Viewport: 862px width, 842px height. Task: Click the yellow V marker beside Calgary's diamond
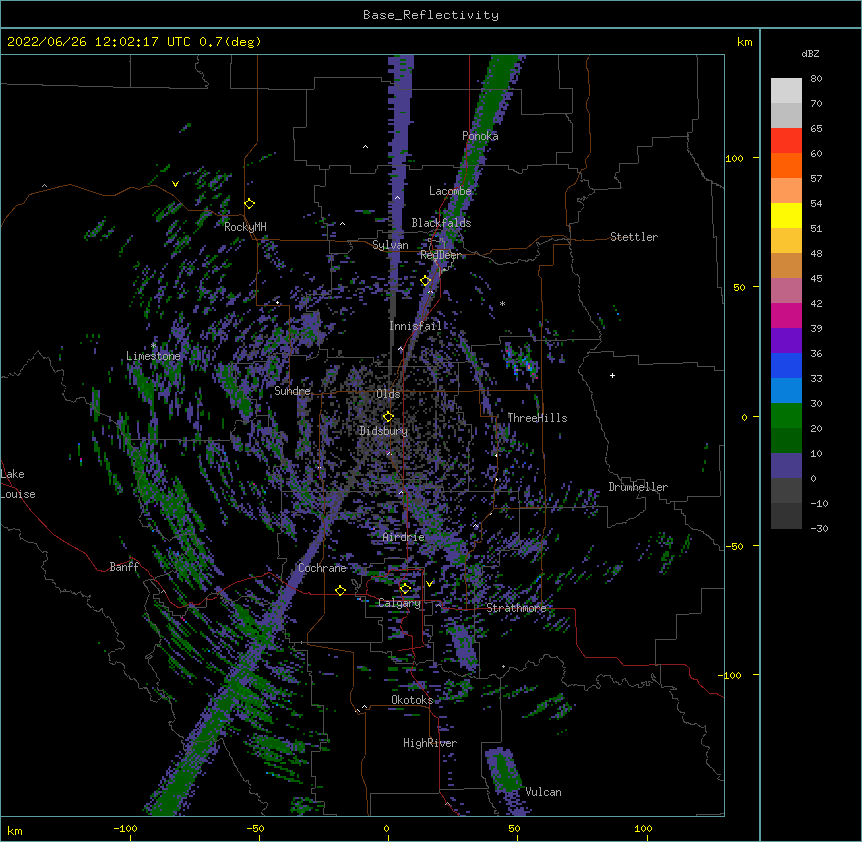[429, 583]
